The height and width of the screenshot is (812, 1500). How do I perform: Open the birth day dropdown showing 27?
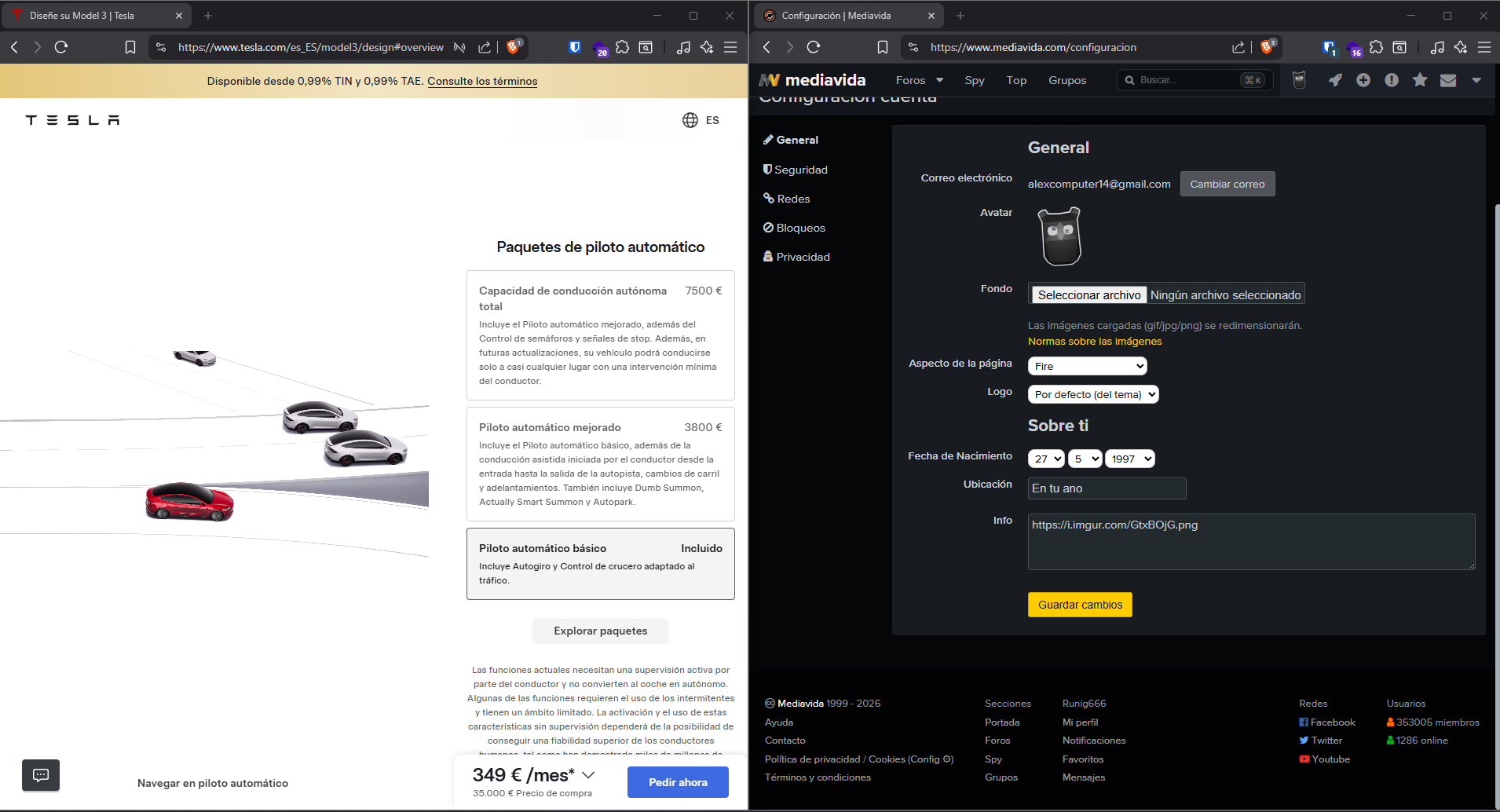(x=1046, y=459)
